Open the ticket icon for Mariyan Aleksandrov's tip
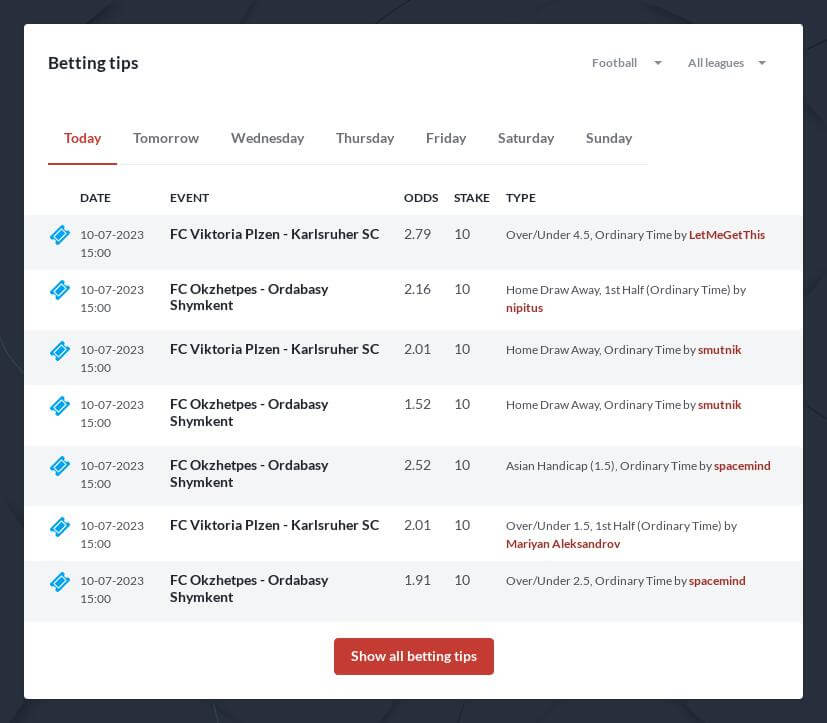The image size is (827, 723). 60,526
